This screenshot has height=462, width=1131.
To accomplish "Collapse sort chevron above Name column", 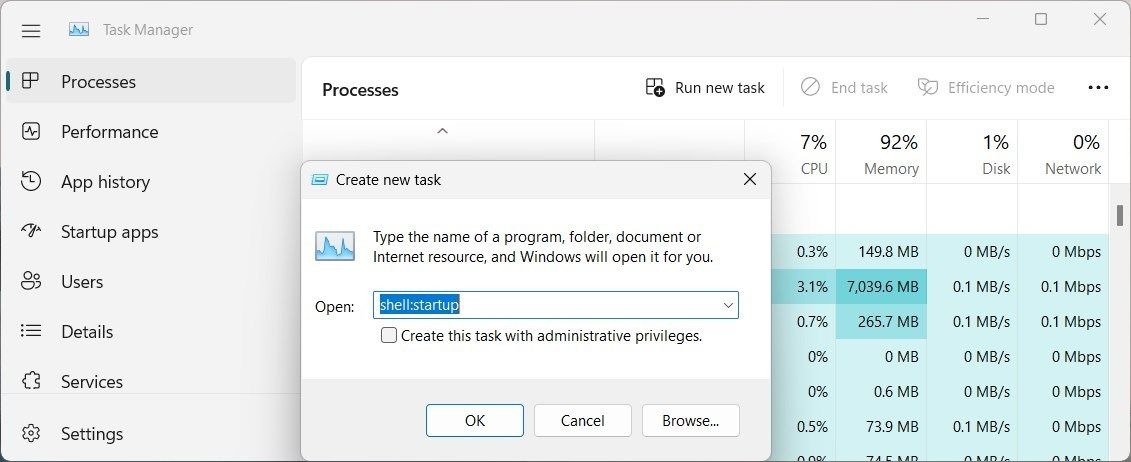I will [443, 130].
